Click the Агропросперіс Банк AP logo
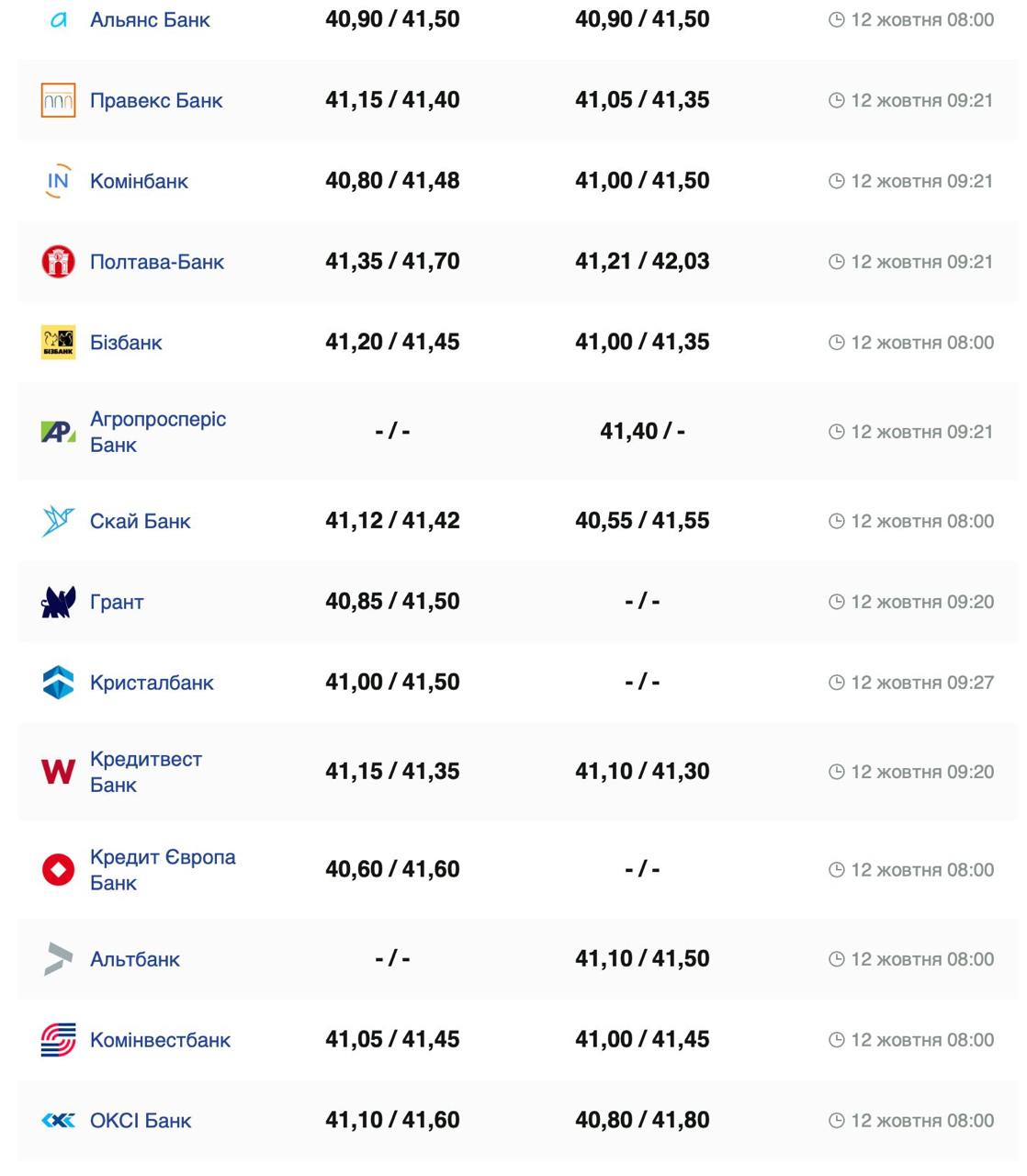 pos(58,432)
